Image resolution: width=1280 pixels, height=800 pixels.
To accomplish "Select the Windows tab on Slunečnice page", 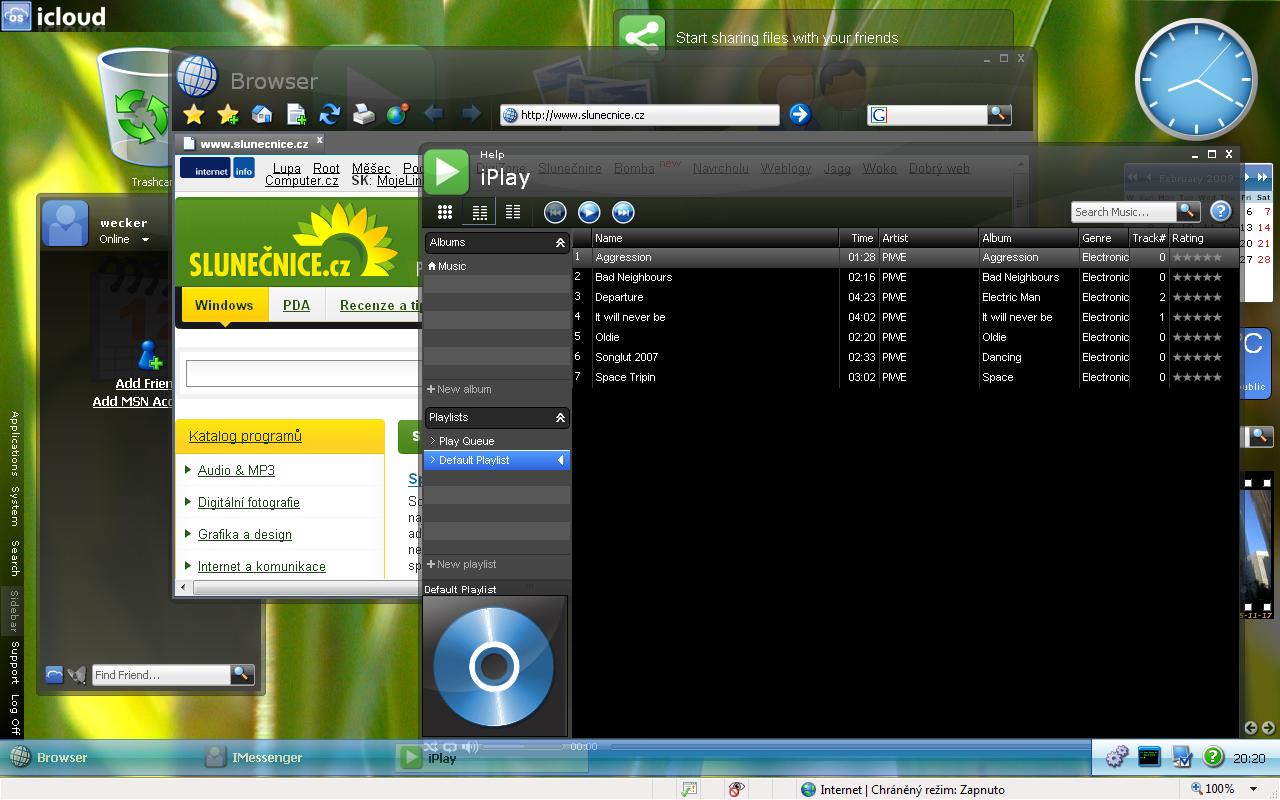I will [x=224, y=305].
